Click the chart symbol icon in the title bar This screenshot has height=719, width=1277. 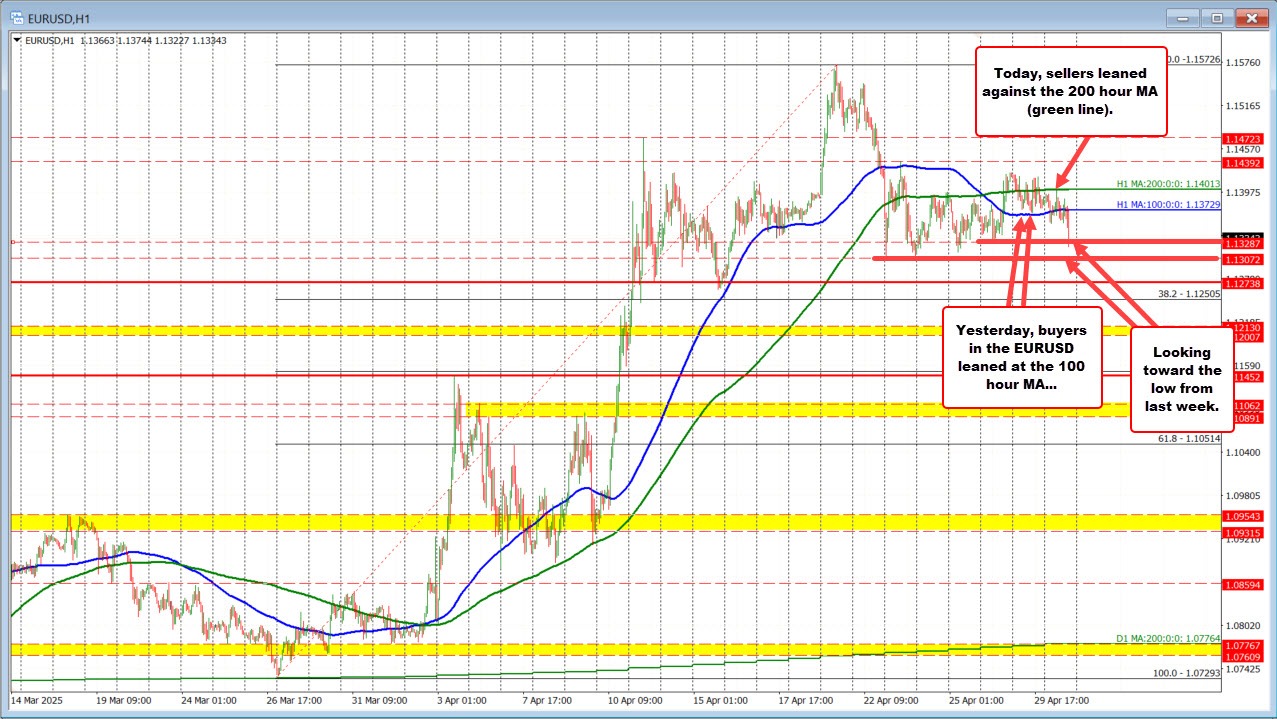pos(17,17)
